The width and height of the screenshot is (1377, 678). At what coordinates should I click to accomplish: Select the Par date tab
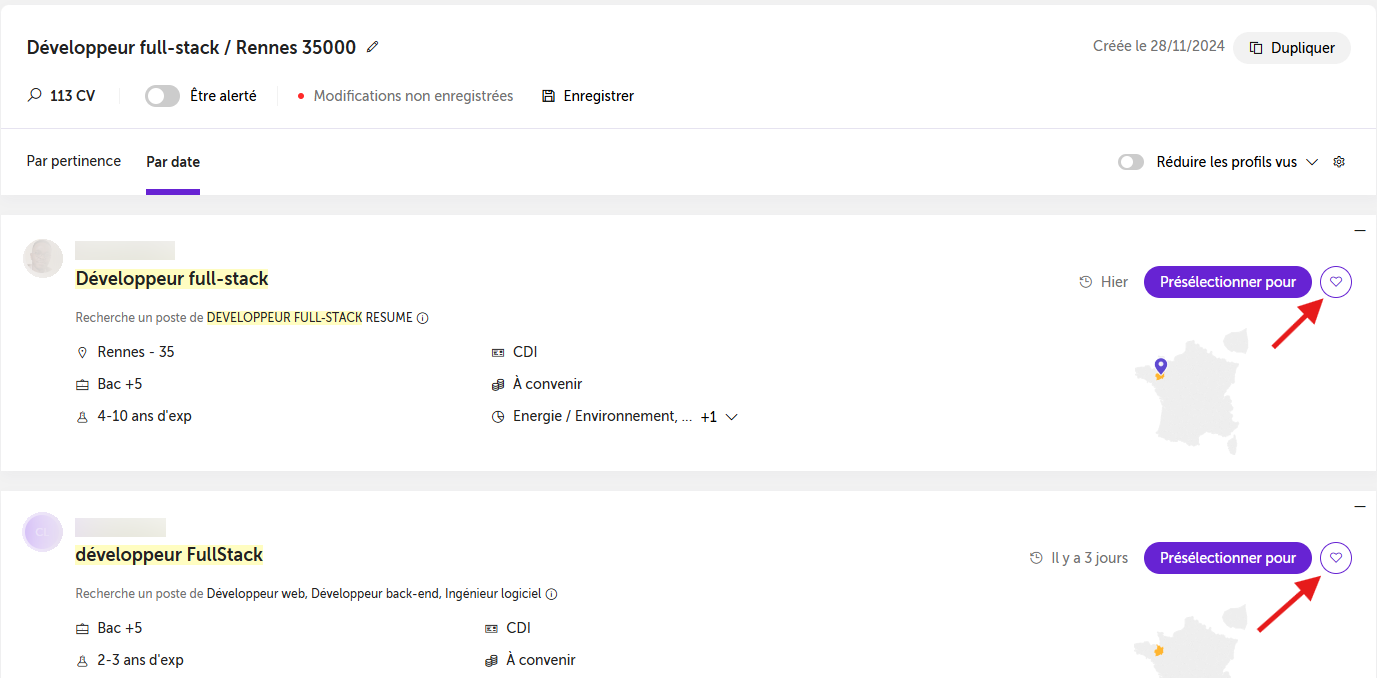(173, 162)
